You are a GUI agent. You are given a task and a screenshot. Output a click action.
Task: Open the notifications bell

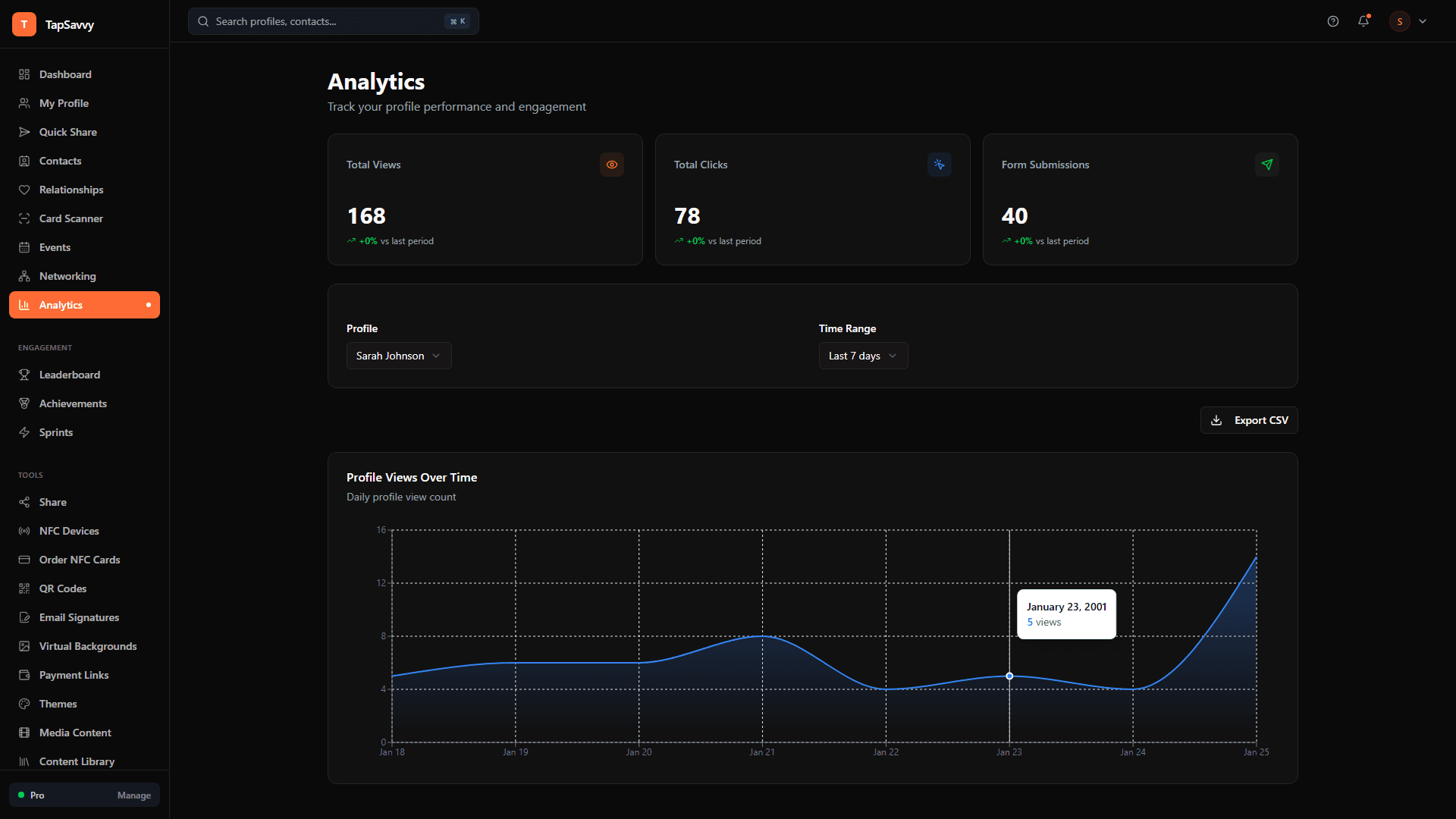(x=1363, y=21)
